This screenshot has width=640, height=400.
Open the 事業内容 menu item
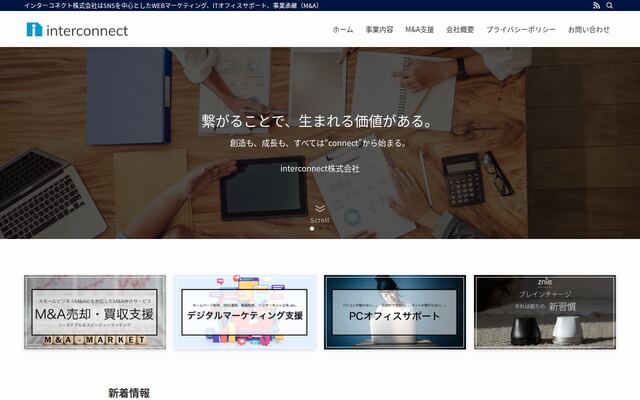click(379, 29)
